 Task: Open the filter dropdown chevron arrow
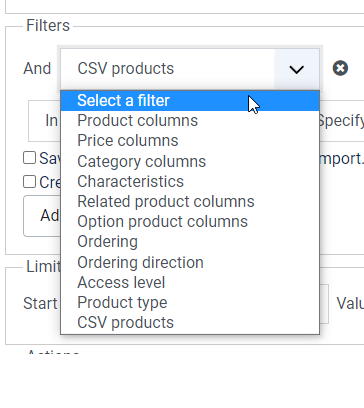pyautogui.click(x=296, y=69)
